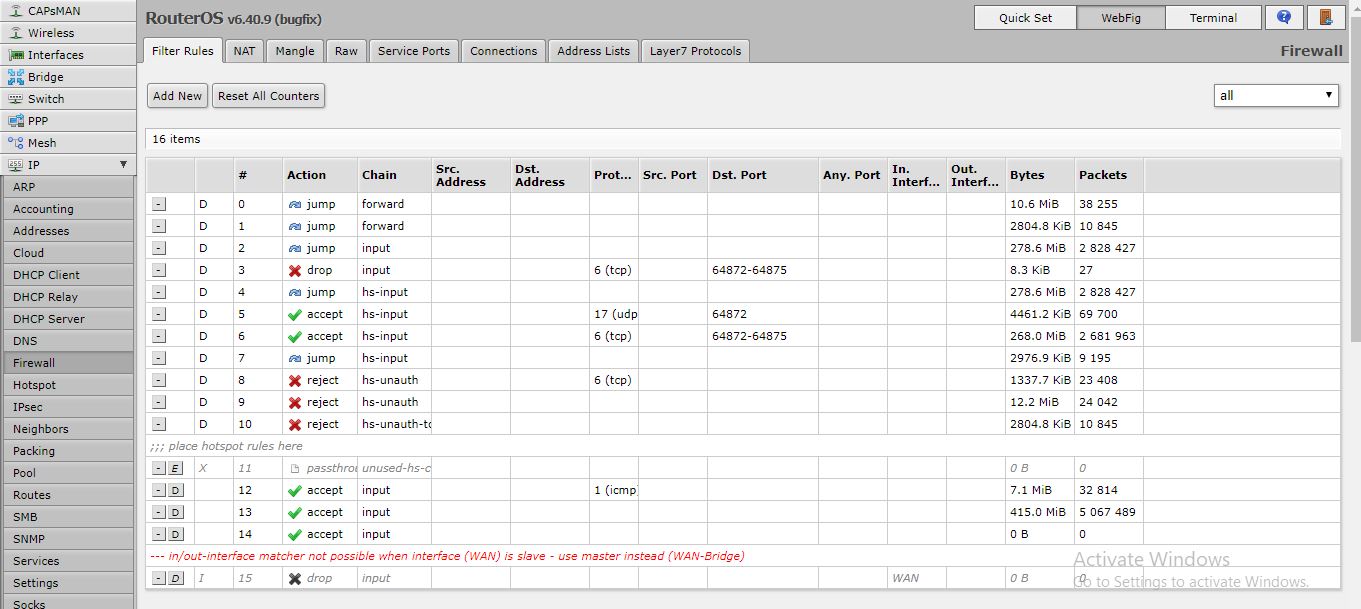Enable rule 11 with the E button
This screenshot has width=1361, height=609.
tap(175, 468)
